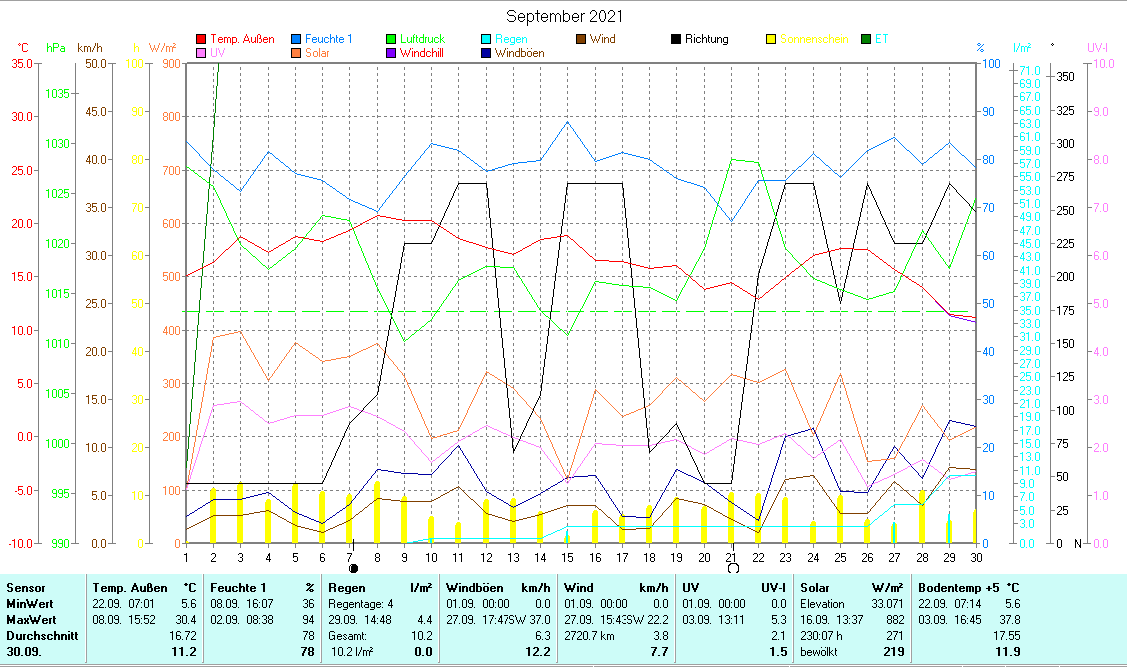Click the '02.09. 08:38' humidity maximum timestamp
1127x667 pixels.
pyautogui.click(x=242, y=620)
